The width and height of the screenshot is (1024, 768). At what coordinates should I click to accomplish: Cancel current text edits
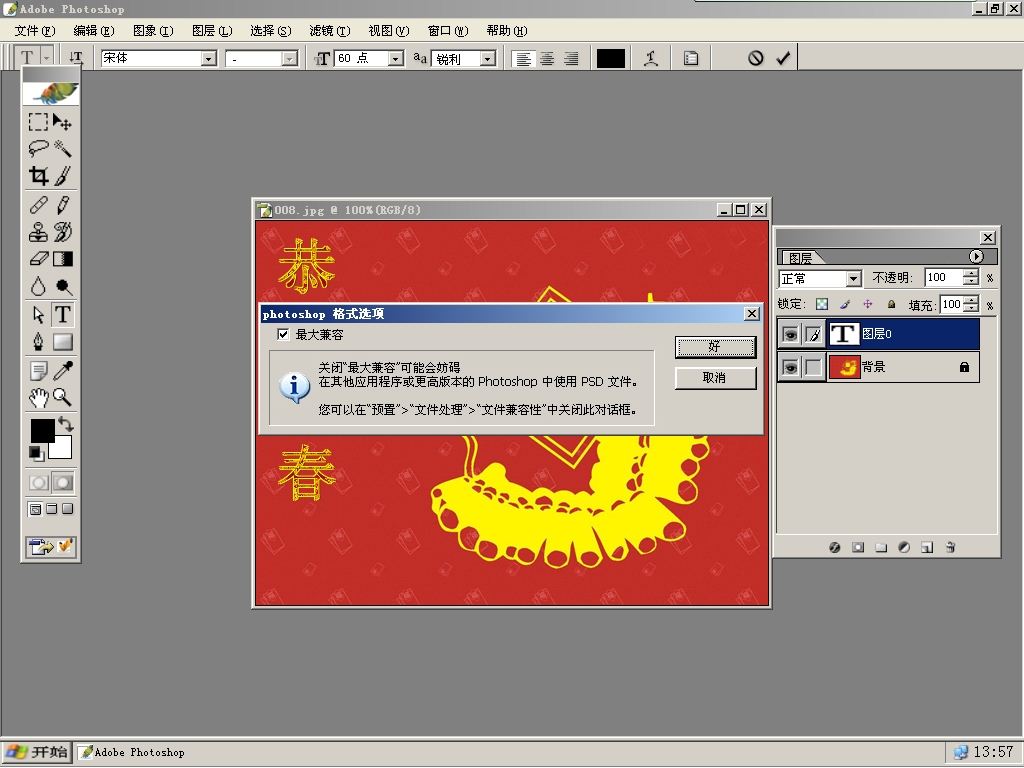(756, 58)
